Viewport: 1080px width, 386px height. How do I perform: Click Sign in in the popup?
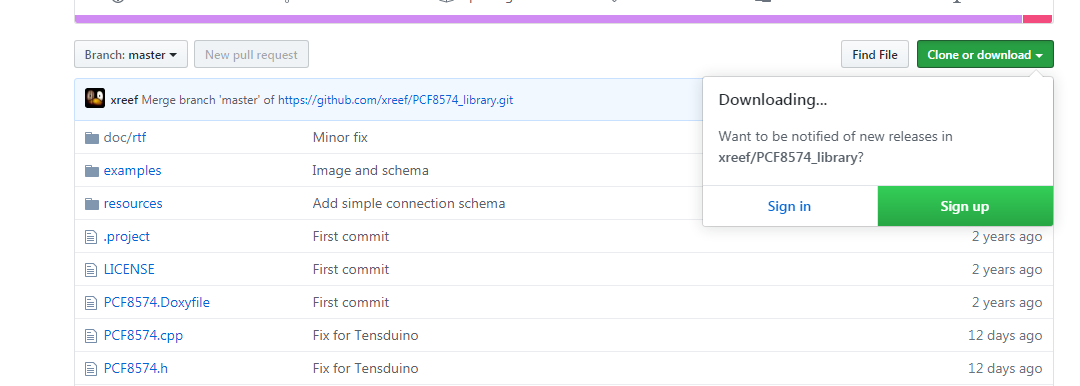pyautogui.click(x=789, y=206)
